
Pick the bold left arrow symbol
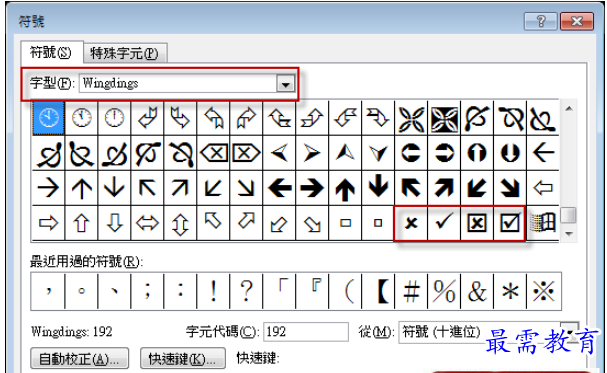tap(279, 188)
